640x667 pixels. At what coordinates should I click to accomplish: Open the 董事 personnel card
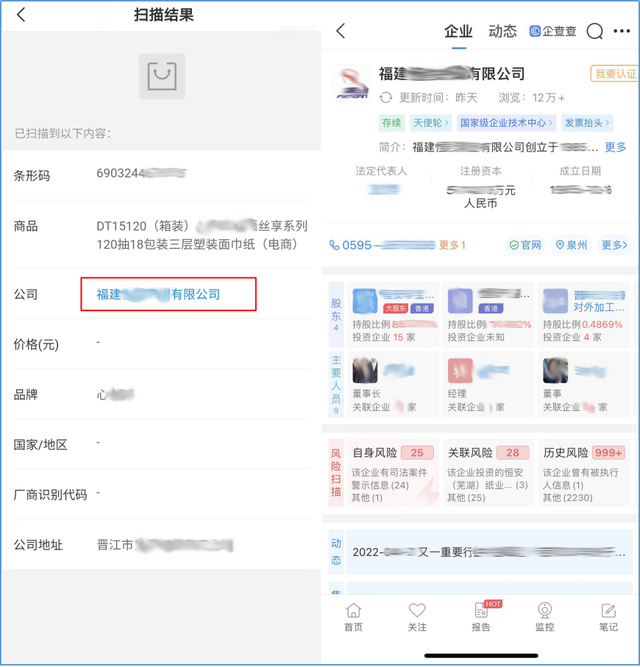tap(583, 385)
